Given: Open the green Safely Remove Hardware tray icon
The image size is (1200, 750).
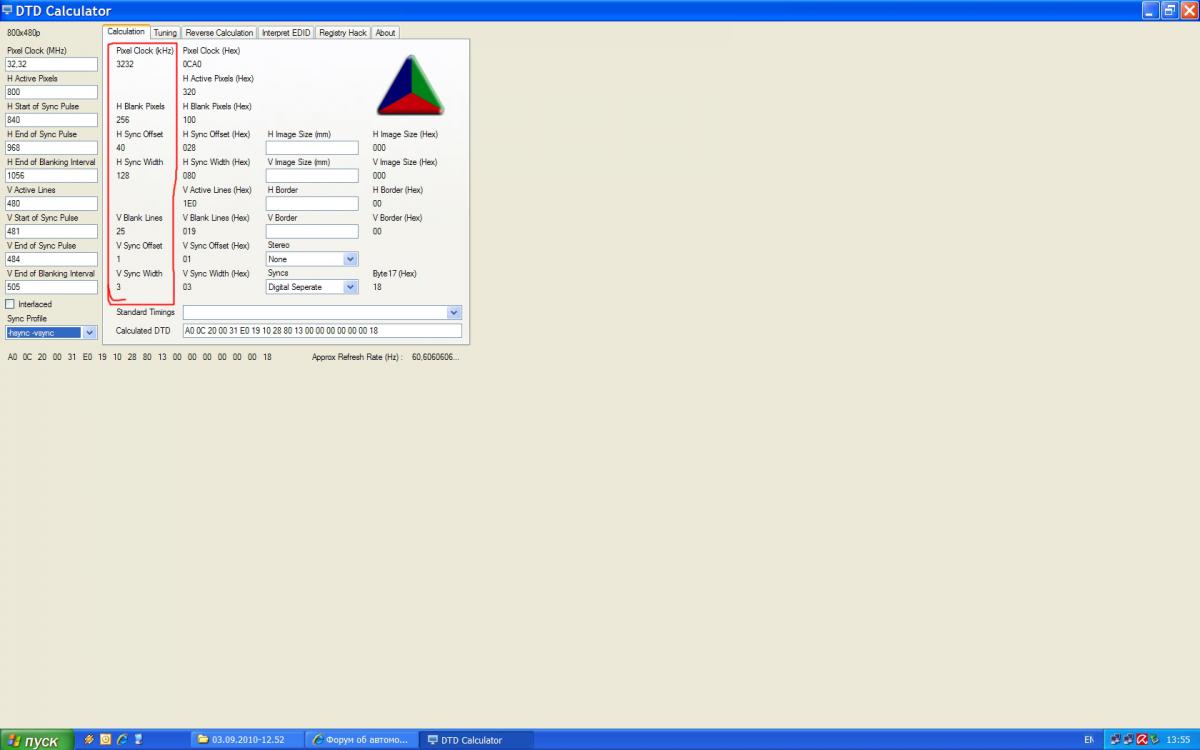Looking at the screenshot, I should (1153, 739).
